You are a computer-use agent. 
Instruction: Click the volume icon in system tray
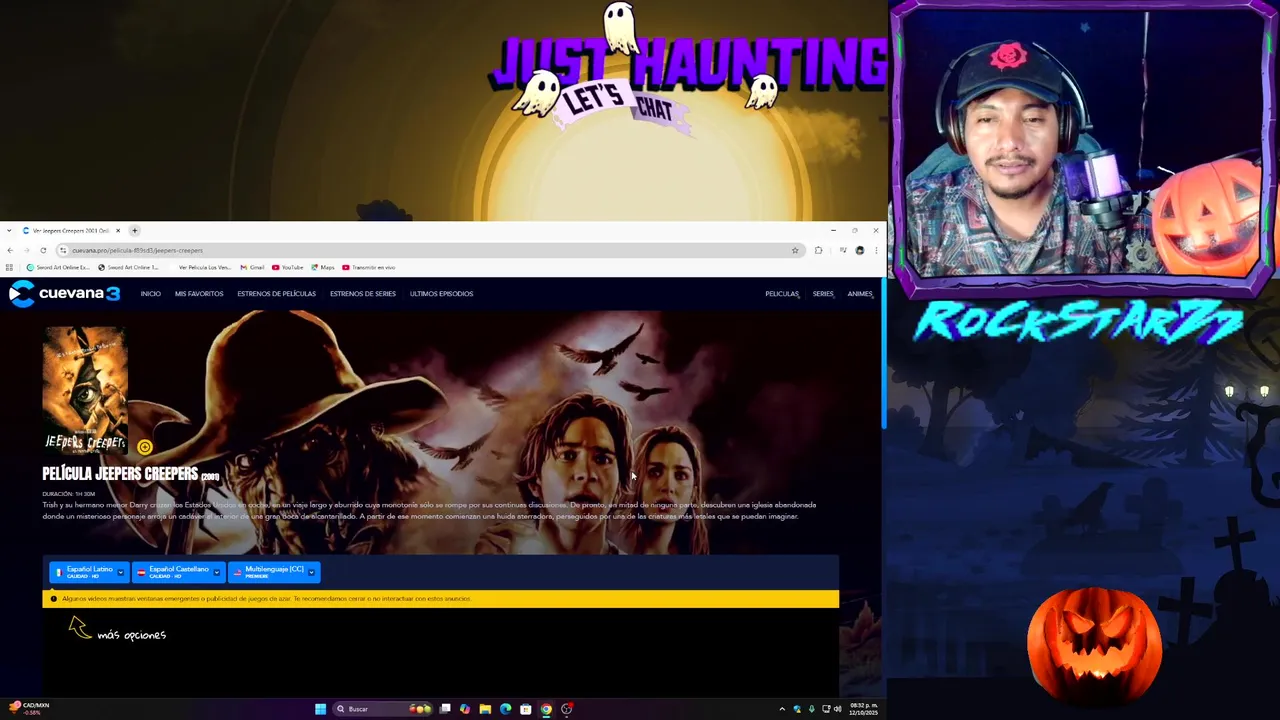point(838,709)
